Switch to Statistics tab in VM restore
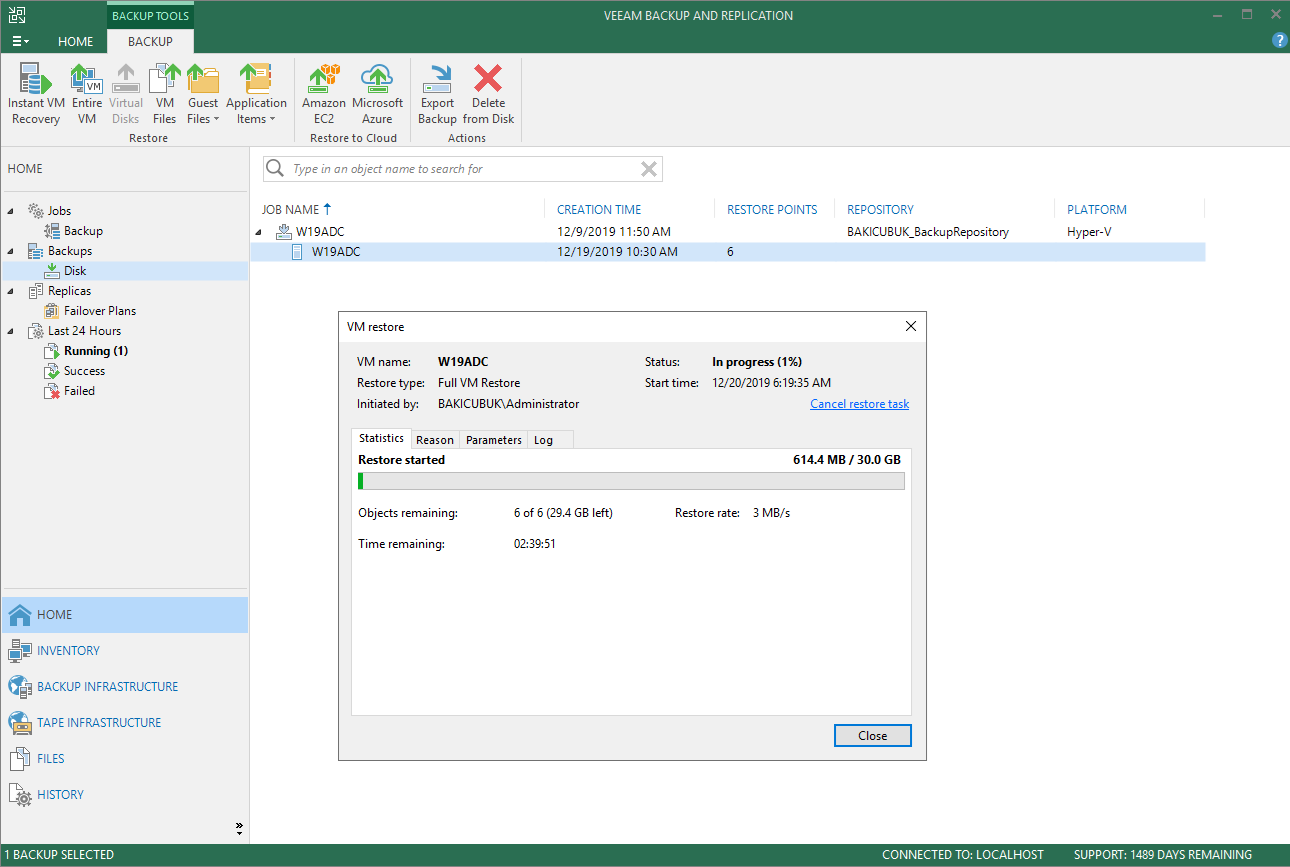 (381, 438)
